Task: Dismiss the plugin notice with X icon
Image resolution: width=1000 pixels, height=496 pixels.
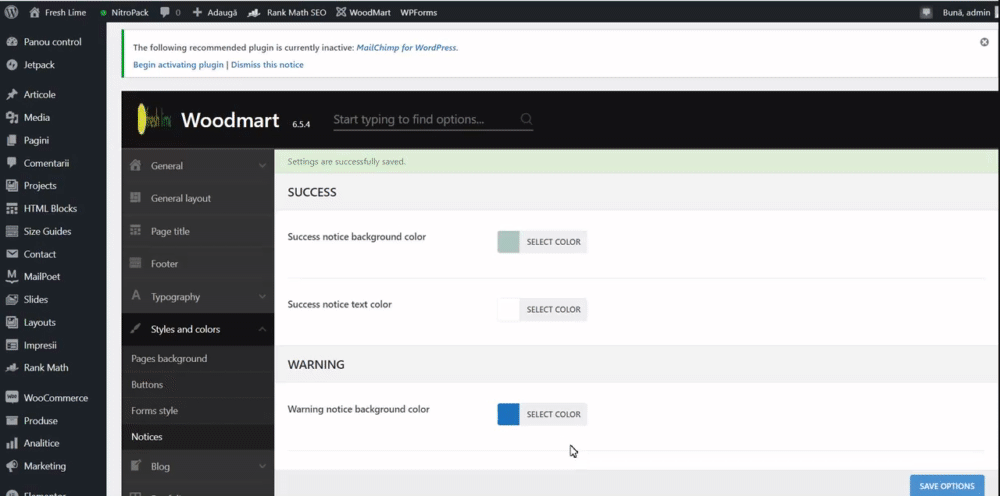Action: click(984, 42)
